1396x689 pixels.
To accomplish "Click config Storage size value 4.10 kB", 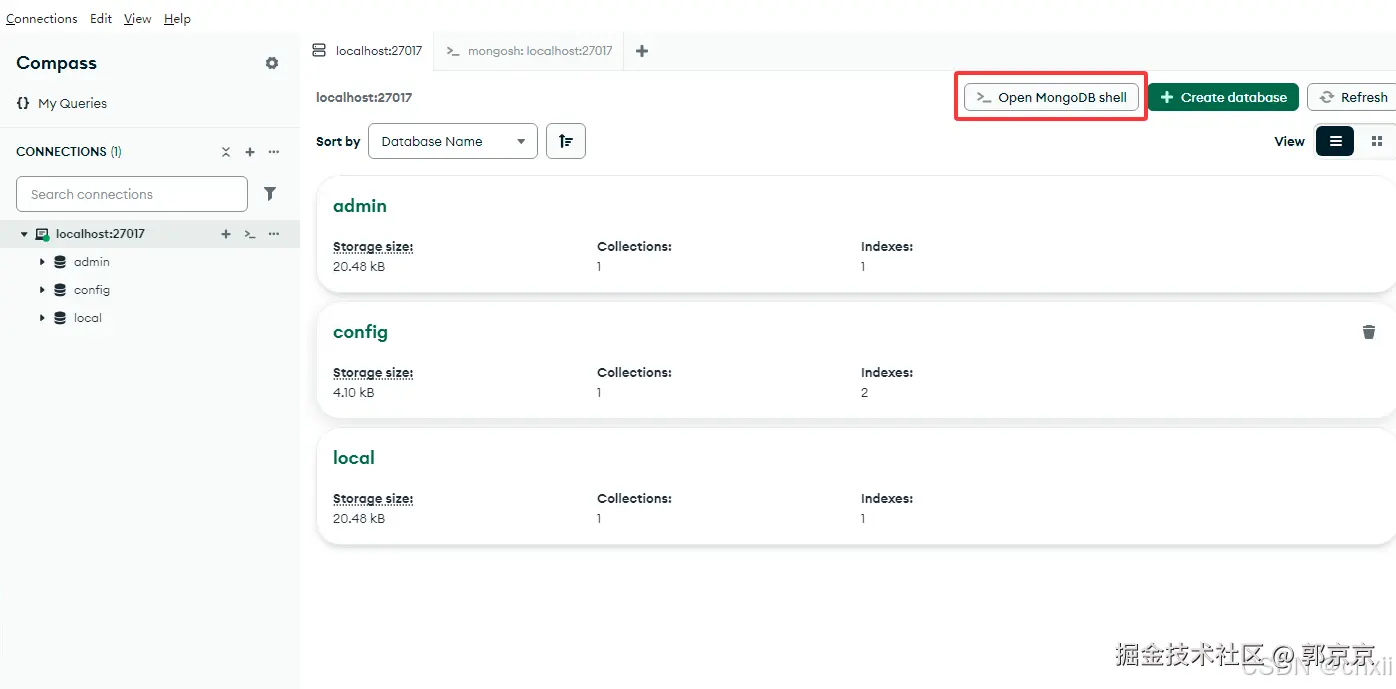I will (354, 393).
